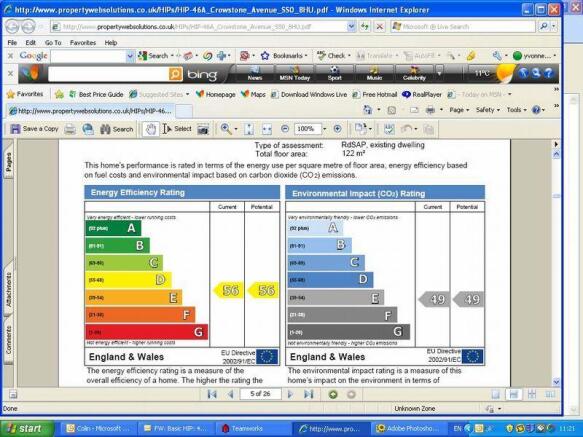
Task: Click the binoculars Search icon
Action: (x=106, y=129)
